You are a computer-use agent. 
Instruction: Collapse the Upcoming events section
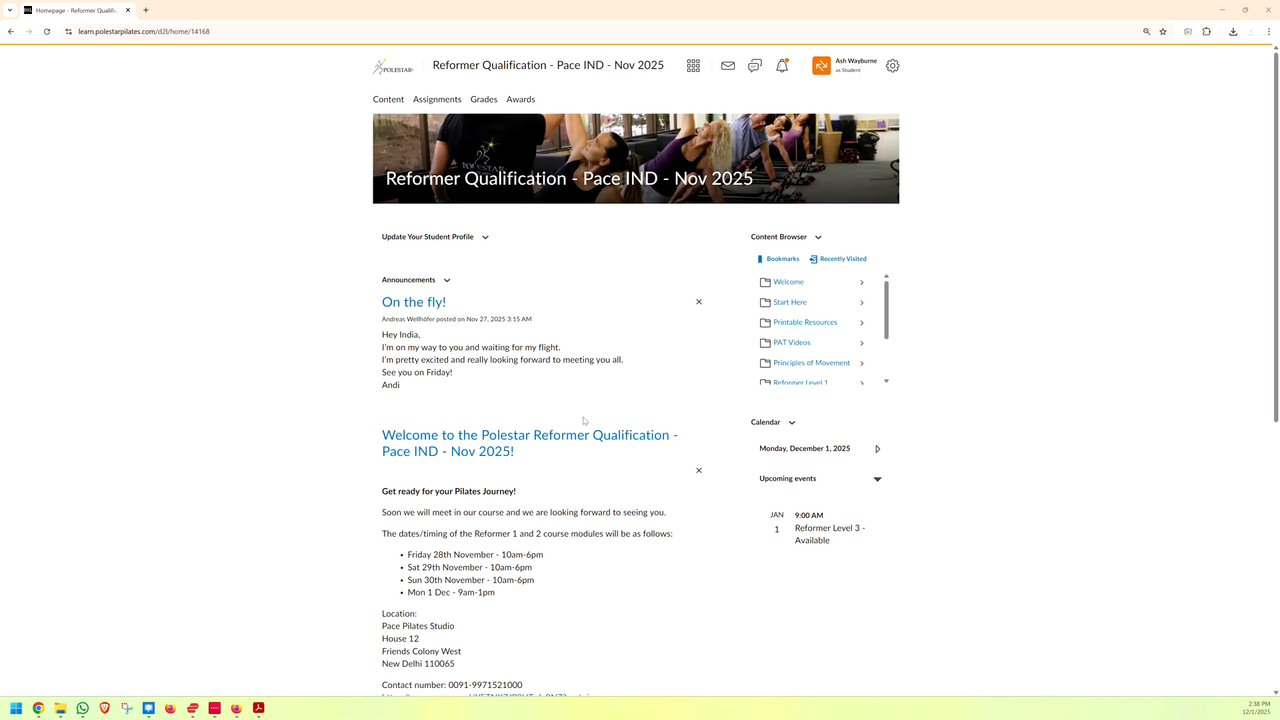pos(877,479)
